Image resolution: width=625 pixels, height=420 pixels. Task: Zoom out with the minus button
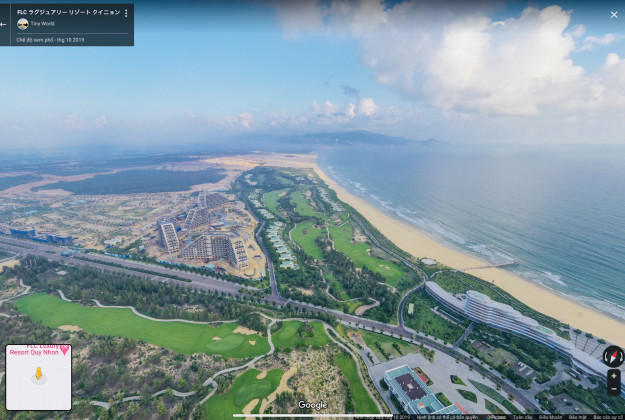pyautogui.click(x=613, y=388)
